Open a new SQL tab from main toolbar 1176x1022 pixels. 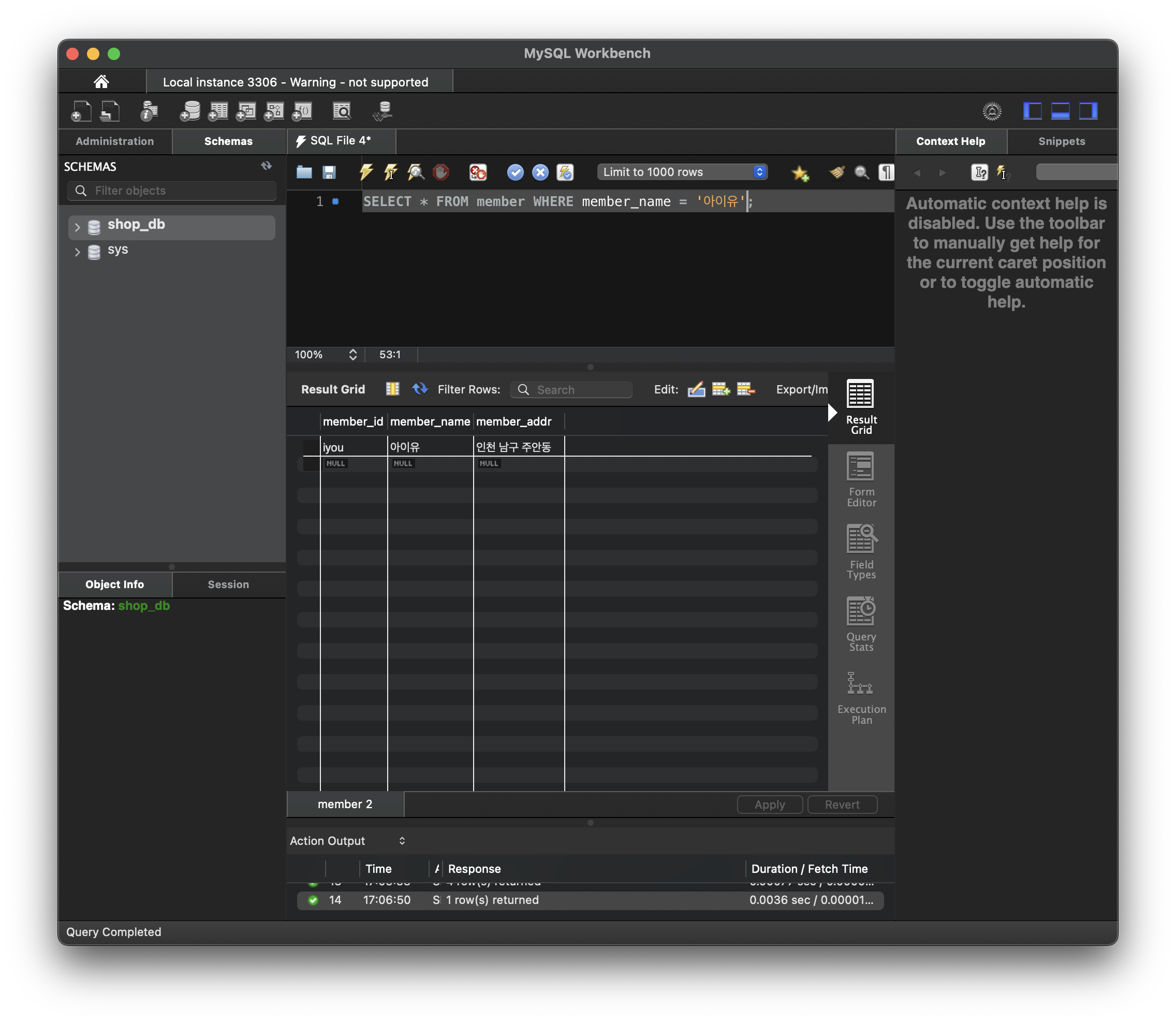click(x=81, y=111)
